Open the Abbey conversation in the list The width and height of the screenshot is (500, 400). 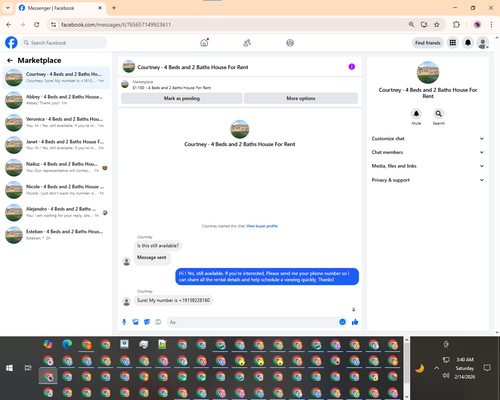[x=56, y=100]
